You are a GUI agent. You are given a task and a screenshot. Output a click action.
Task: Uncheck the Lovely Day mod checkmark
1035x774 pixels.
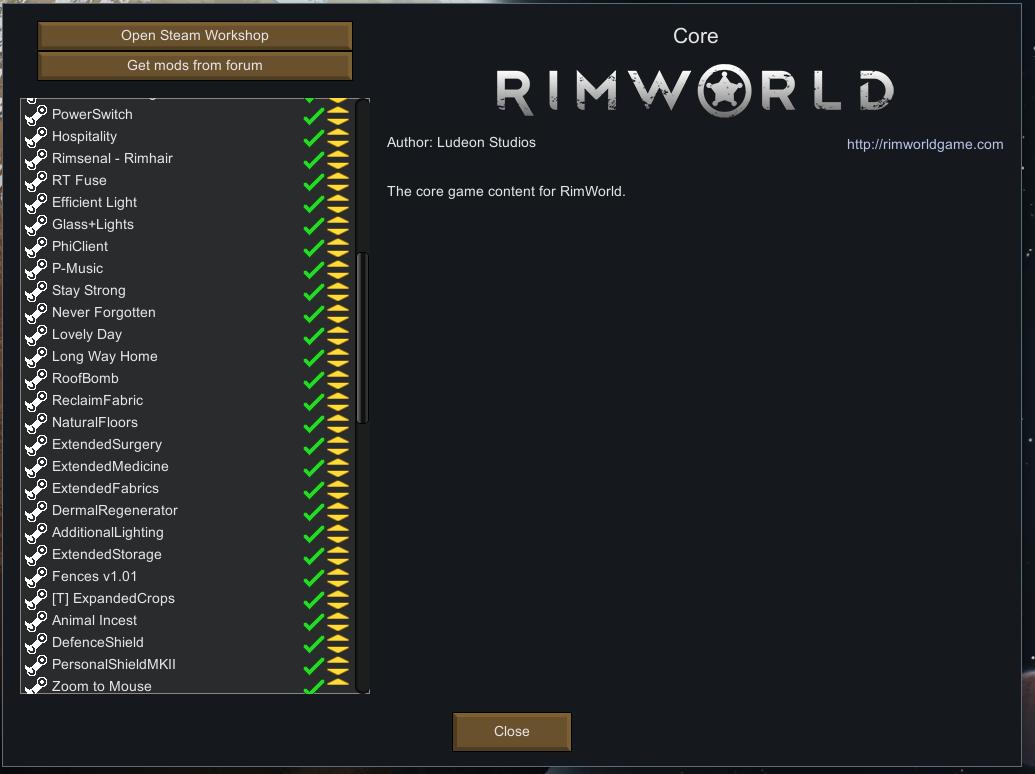click(x=314, y=335)
